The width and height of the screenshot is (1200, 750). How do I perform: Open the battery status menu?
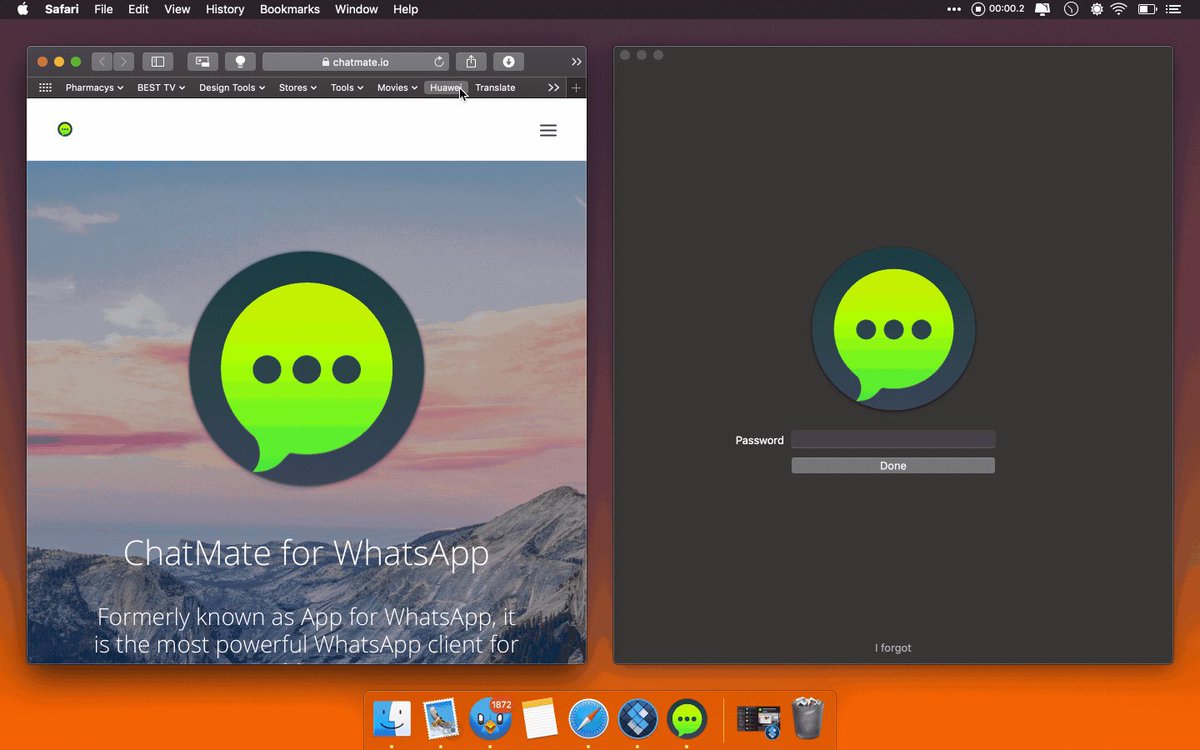(1147, 9)
